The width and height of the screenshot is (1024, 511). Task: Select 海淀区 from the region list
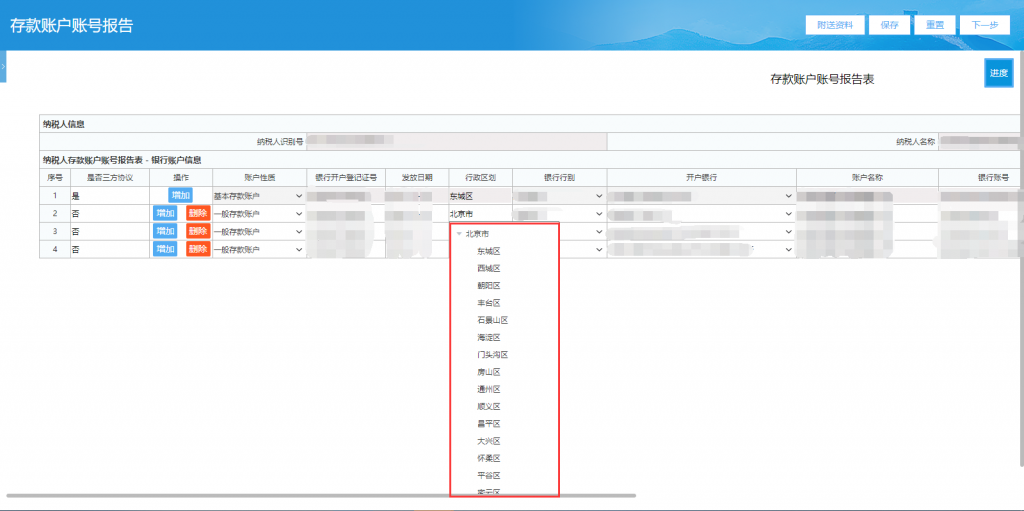(x=488, y=338)
